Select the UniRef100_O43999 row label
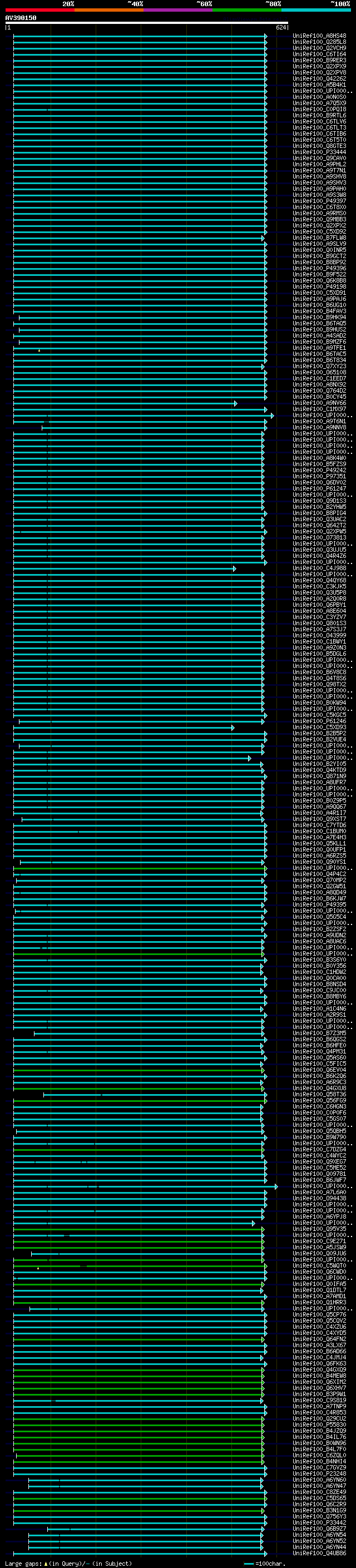 pos(319,635)
